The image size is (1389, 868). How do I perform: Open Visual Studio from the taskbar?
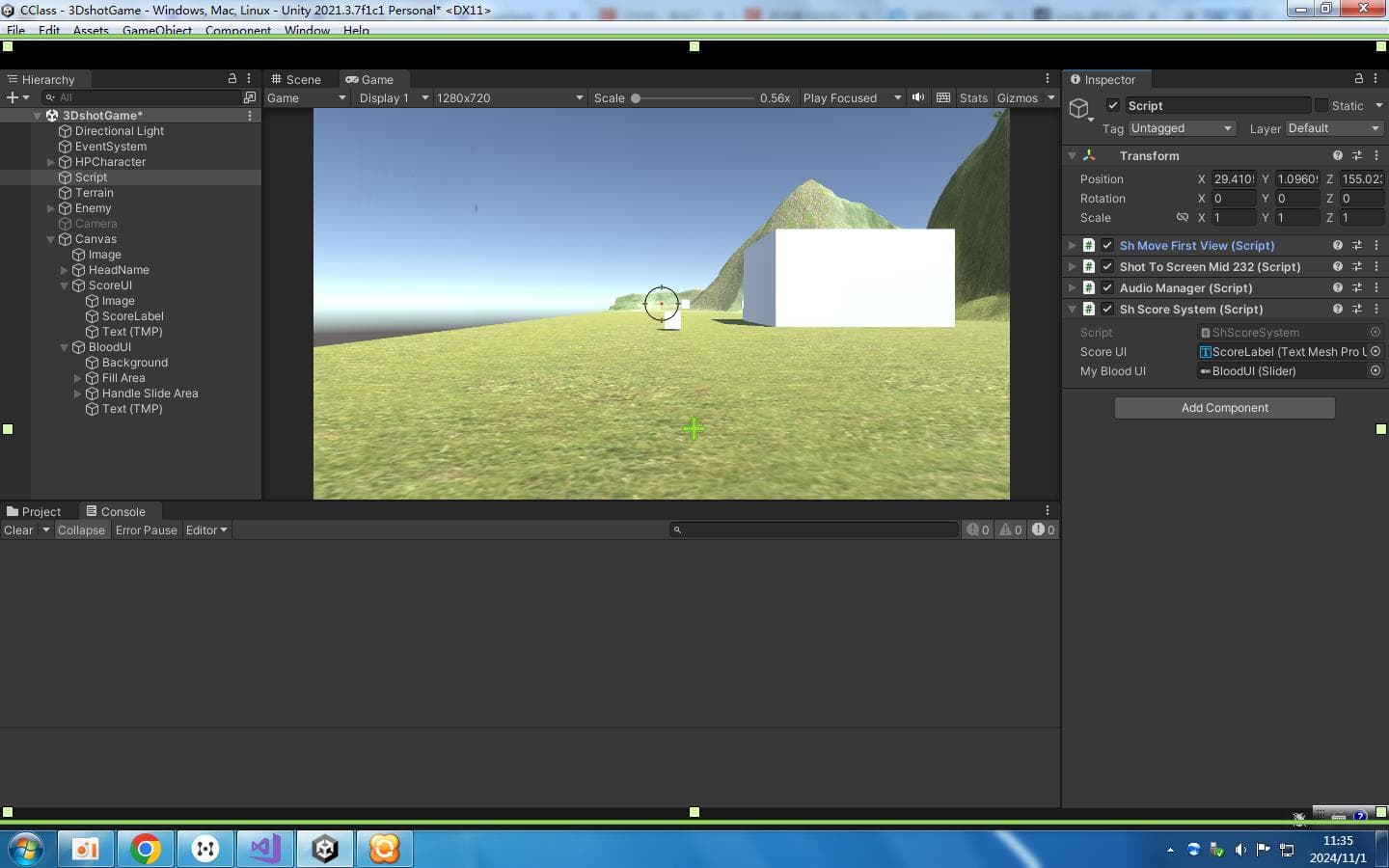(x=265, y=849)
